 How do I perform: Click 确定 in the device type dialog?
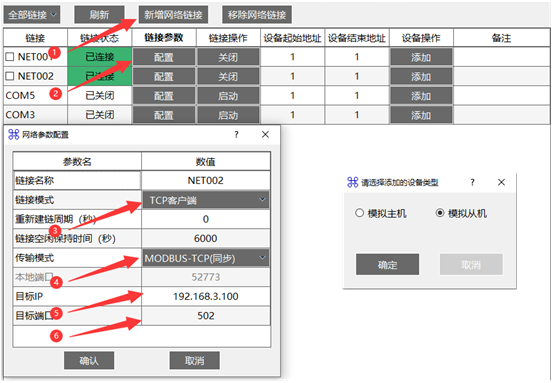[387, 265]
